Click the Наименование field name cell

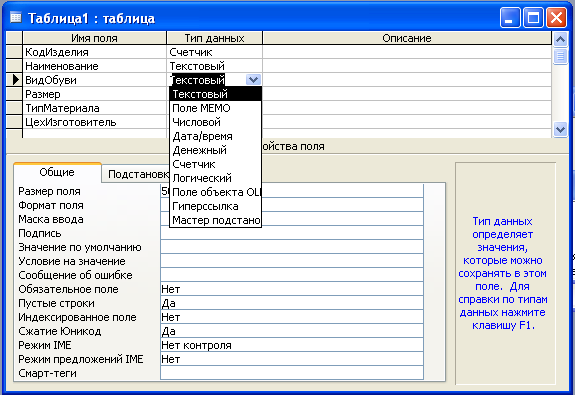[94, 66]
